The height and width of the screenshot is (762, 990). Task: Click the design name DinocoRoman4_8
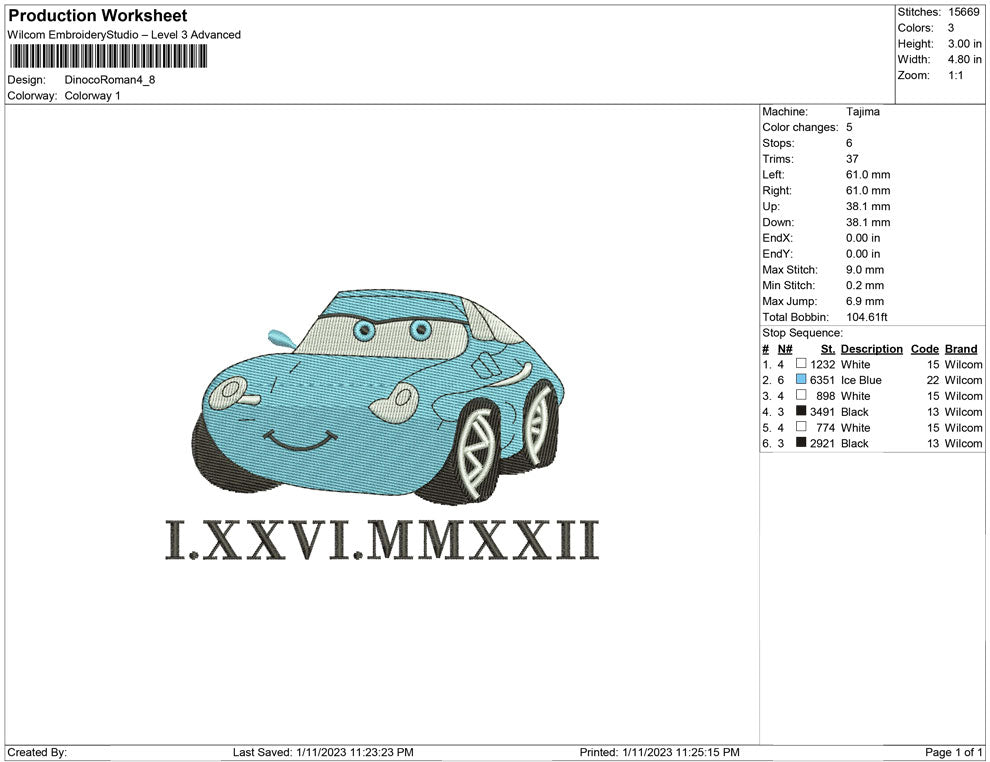pos(110,80)
